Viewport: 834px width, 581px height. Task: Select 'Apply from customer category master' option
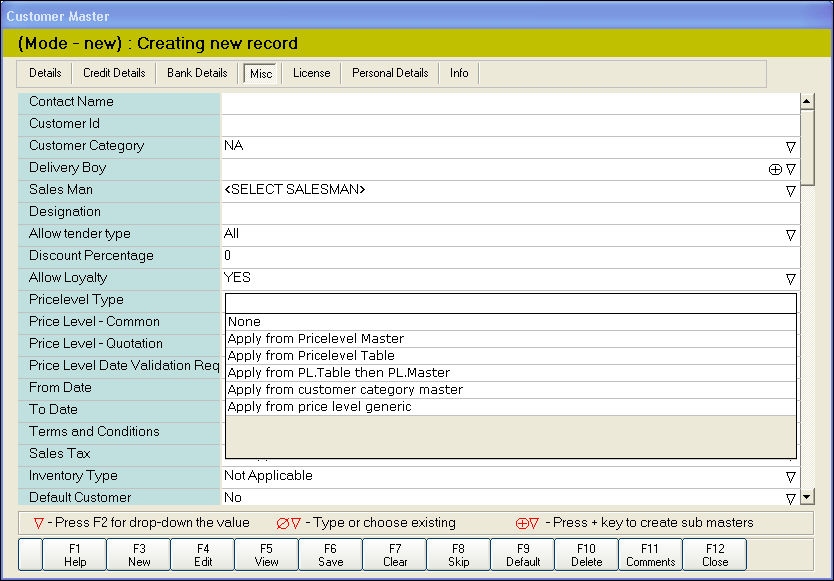pyautogui.click(x=345, y=390)
